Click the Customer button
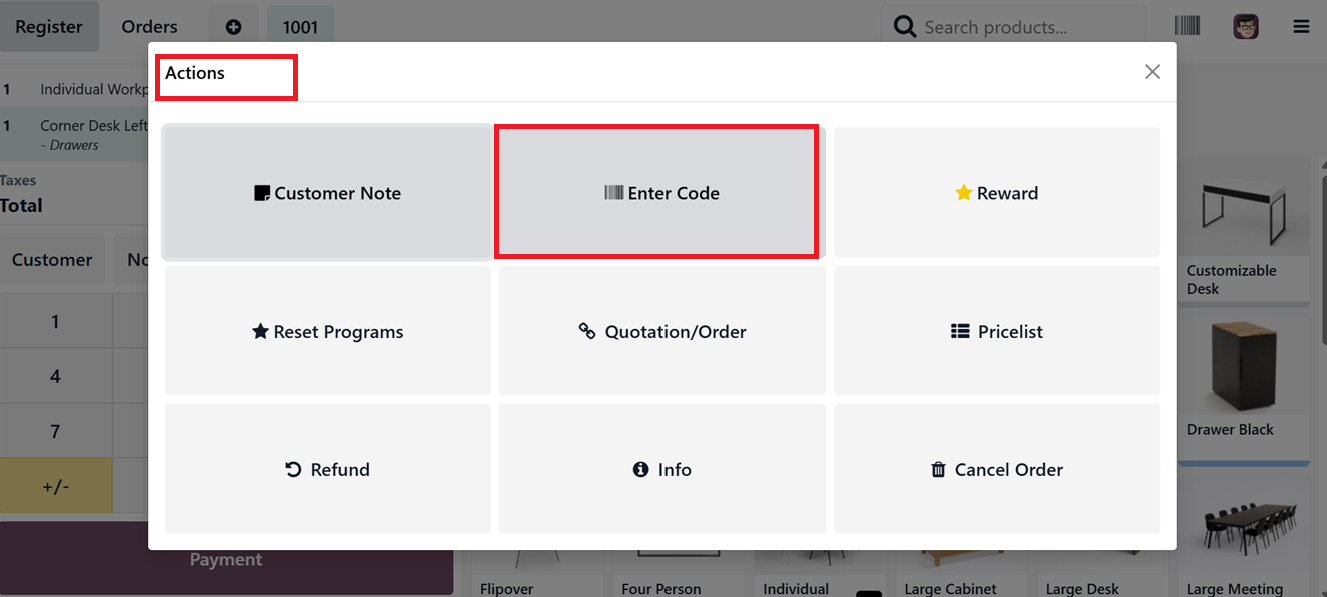This screenshot has height=597, width=1327. coord(53,259)
